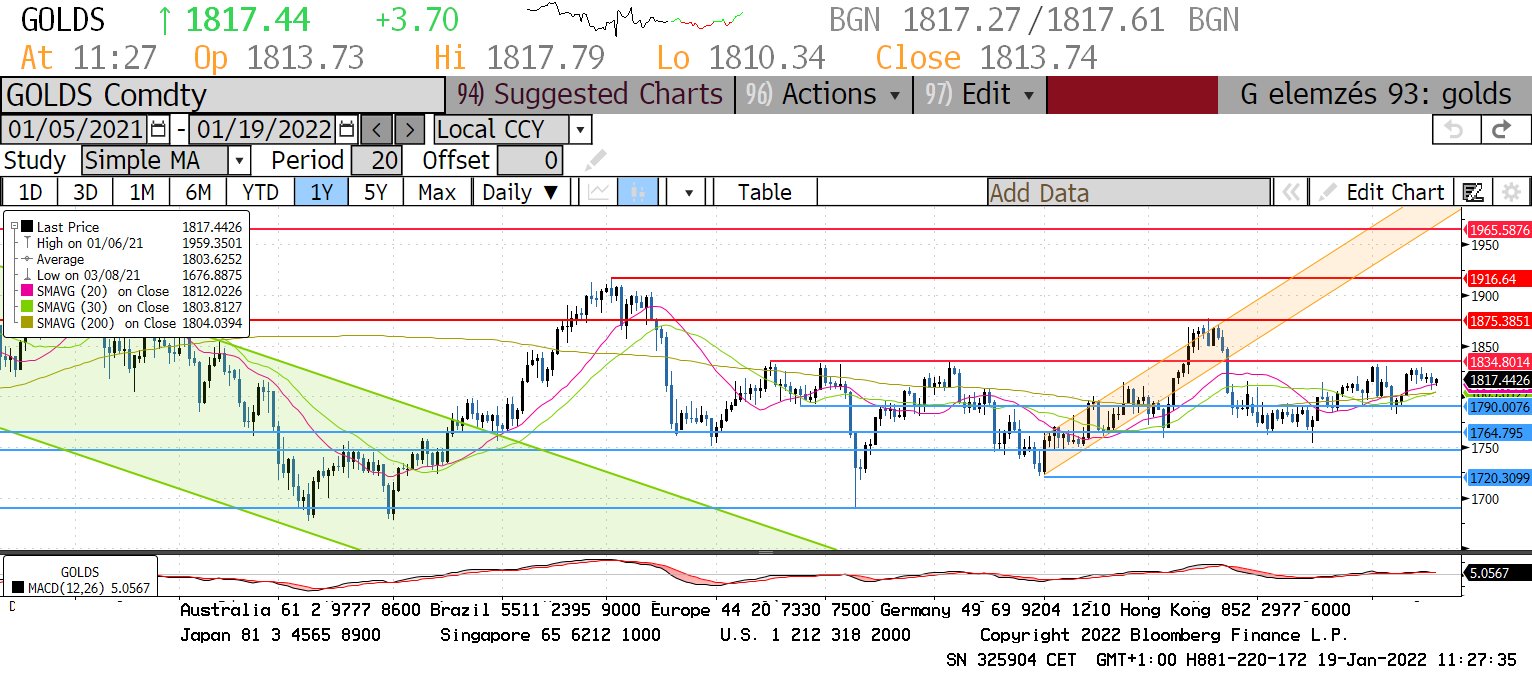Open the Edit menu
The height and width of the screenshot is (689, 1532).
980,95
